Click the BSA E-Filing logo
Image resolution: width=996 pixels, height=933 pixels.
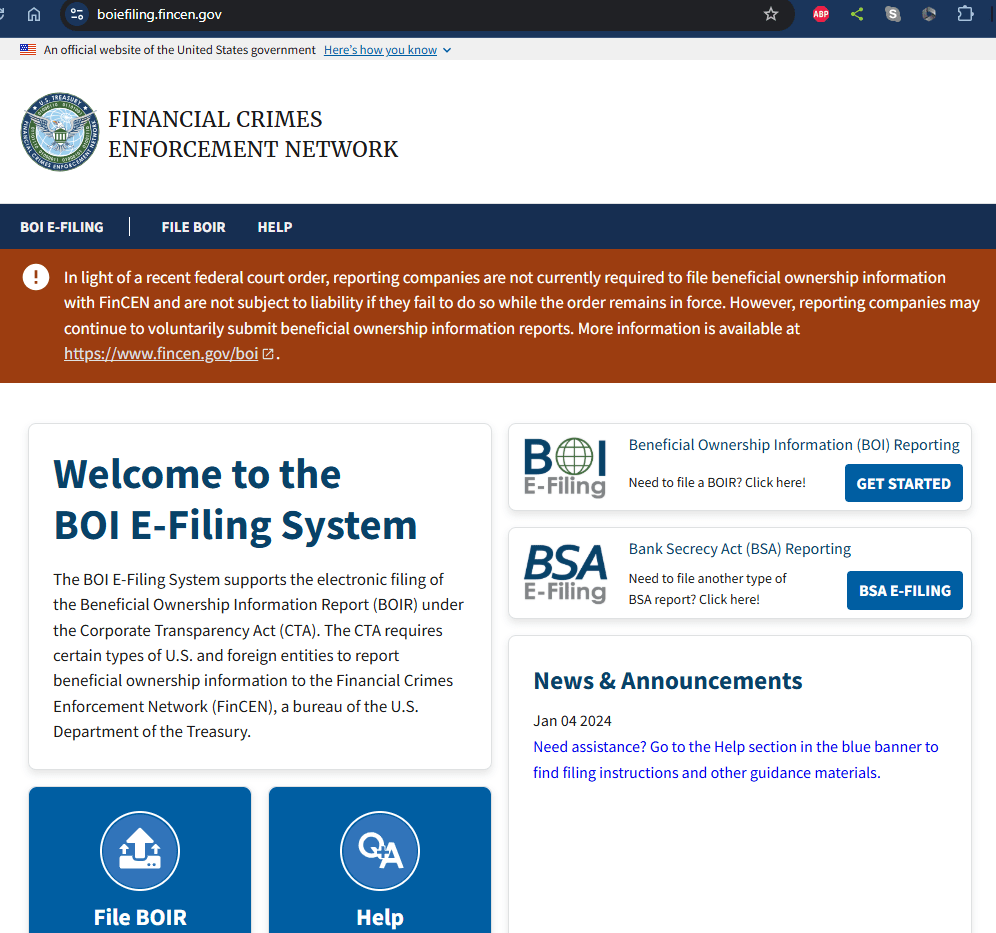click(x=565, y=572)
